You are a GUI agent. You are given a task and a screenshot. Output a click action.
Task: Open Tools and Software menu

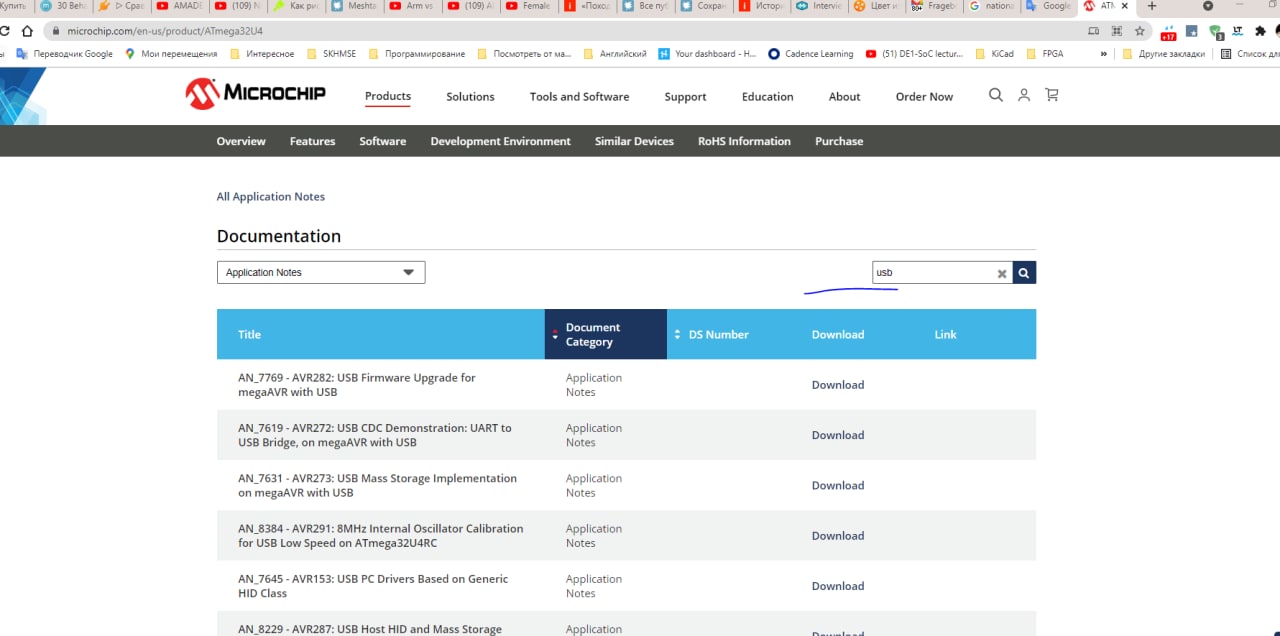point(579,97)
